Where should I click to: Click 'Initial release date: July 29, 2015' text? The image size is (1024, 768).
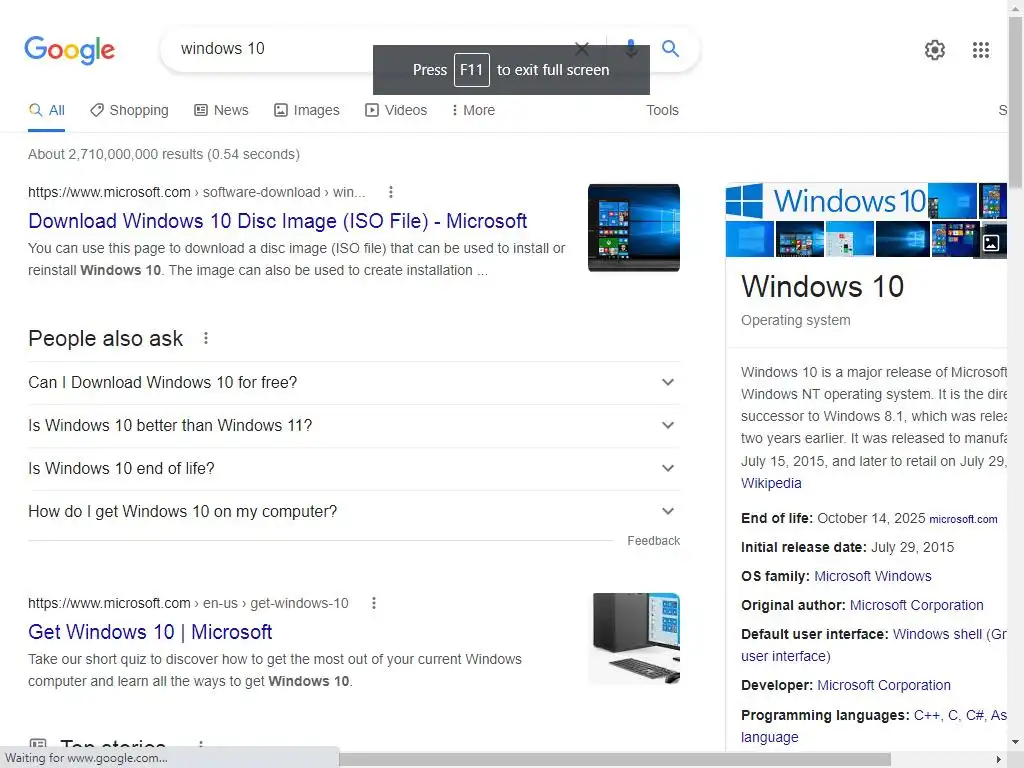coord(847,547)
